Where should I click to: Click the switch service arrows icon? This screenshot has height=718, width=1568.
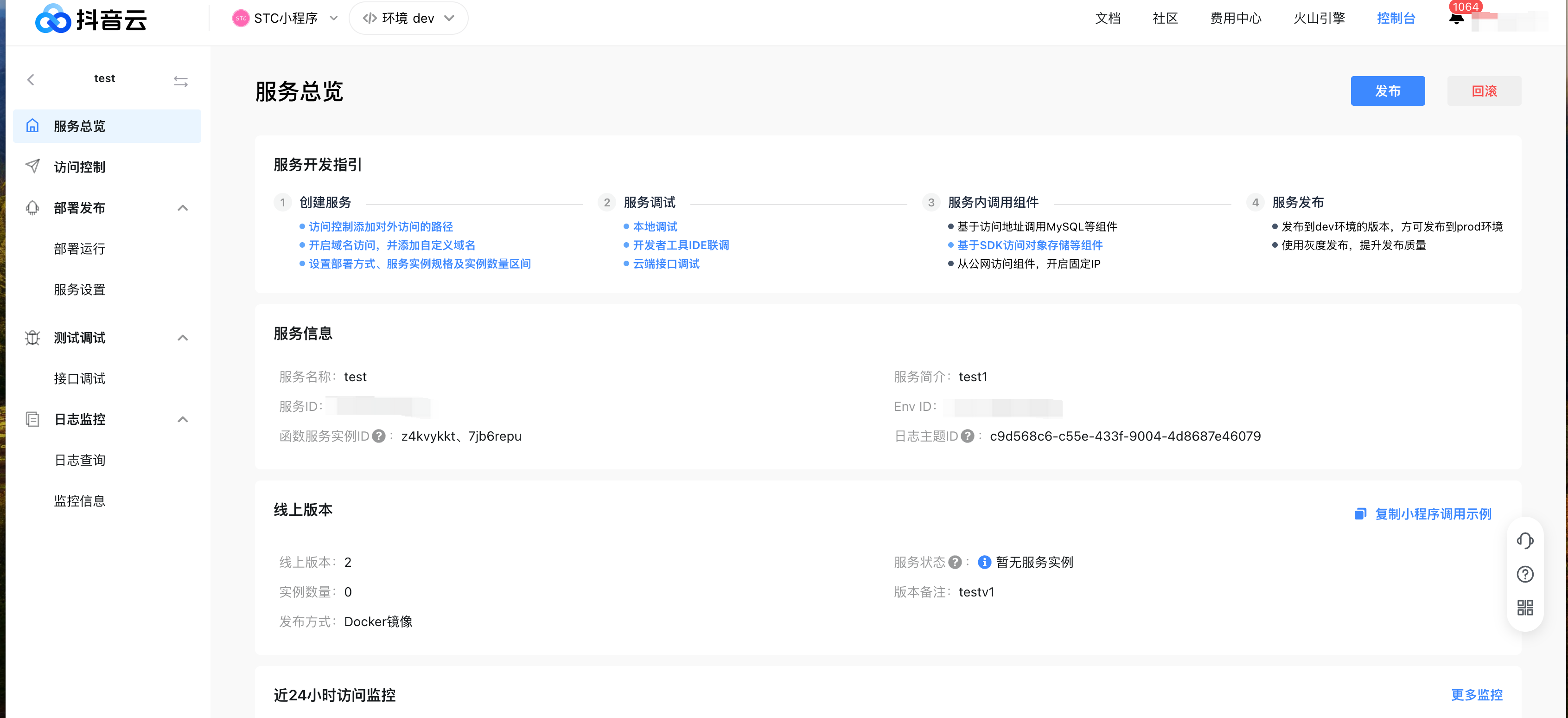click(180, 81)
